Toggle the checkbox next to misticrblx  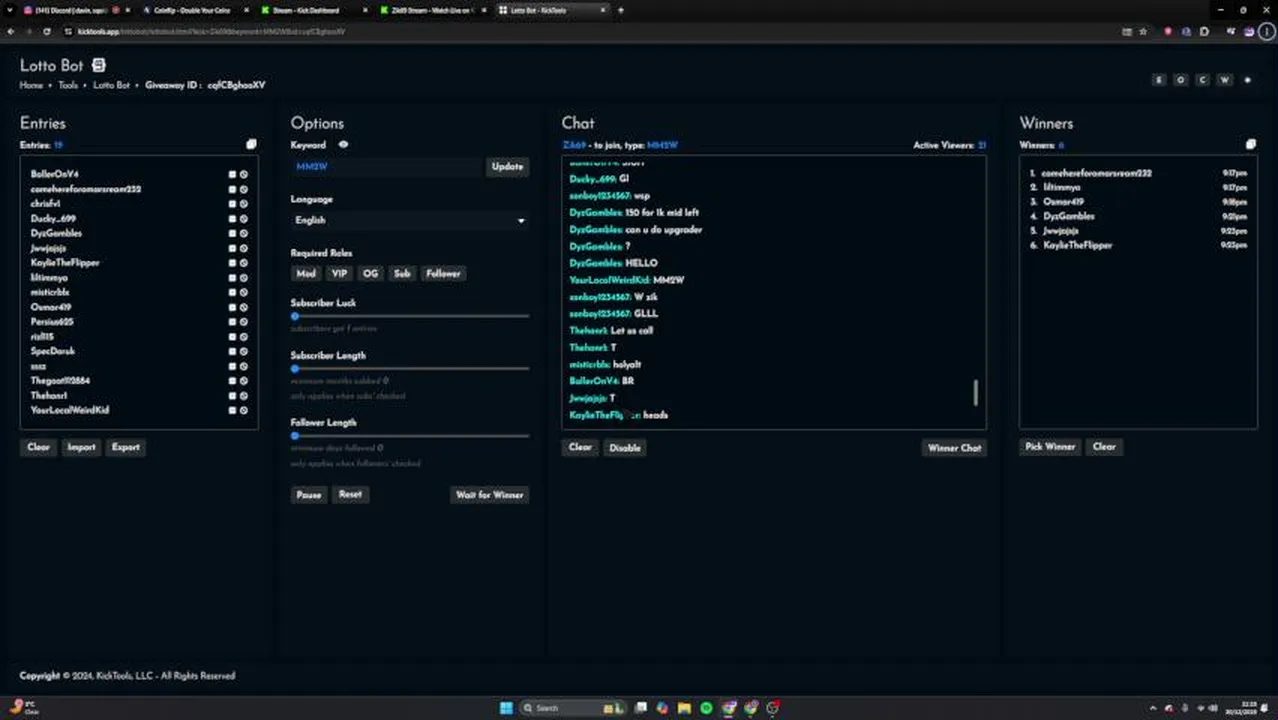[x=232, y=292]
